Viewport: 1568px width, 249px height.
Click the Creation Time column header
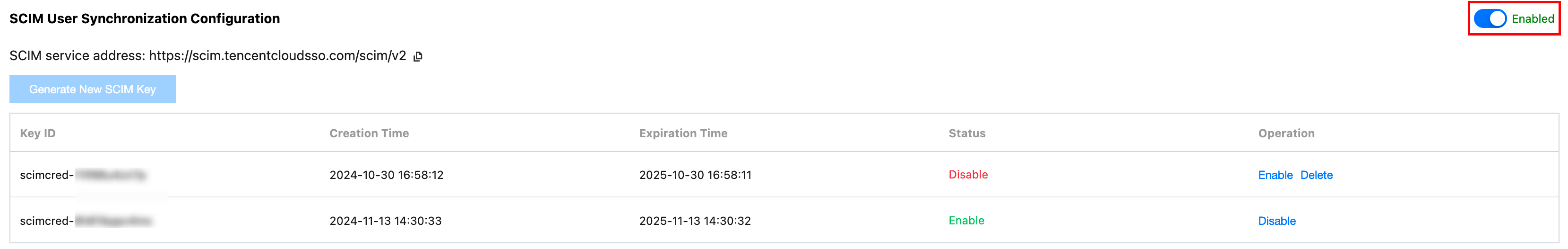click(x=369, y=133)
